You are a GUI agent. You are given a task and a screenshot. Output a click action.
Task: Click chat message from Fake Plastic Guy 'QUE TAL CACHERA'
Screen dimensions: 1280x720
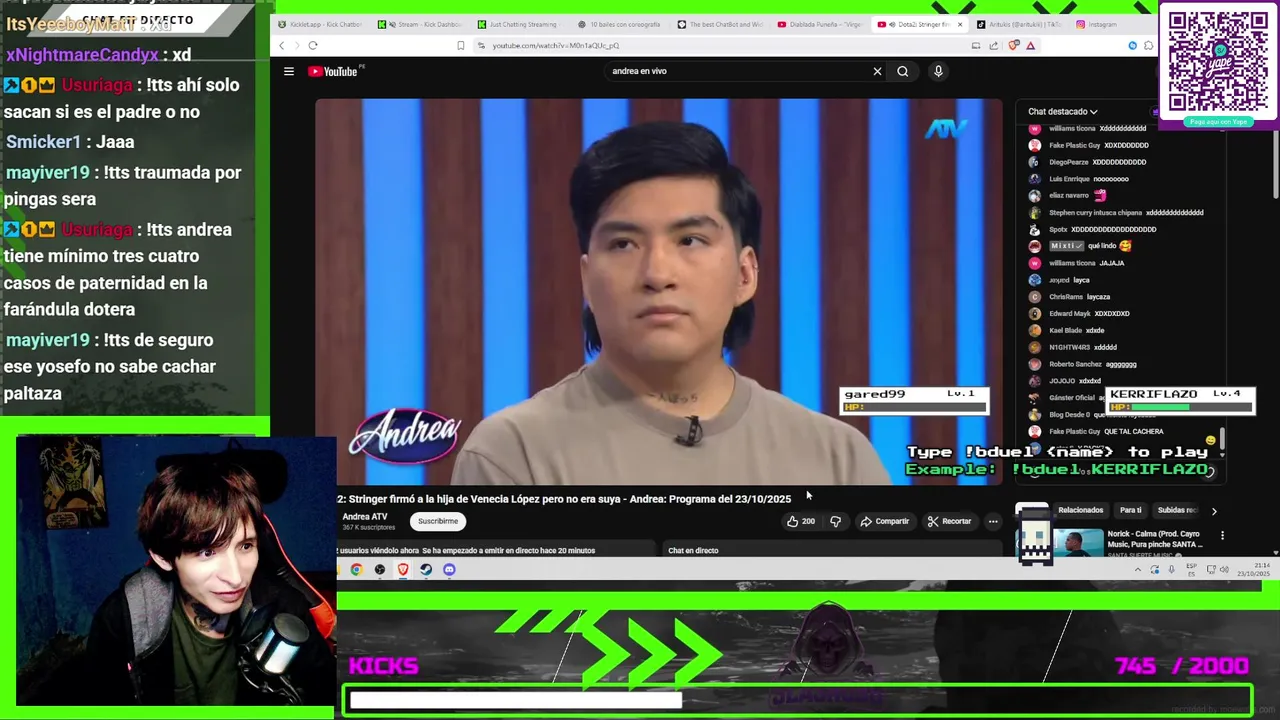[1105, 431]
